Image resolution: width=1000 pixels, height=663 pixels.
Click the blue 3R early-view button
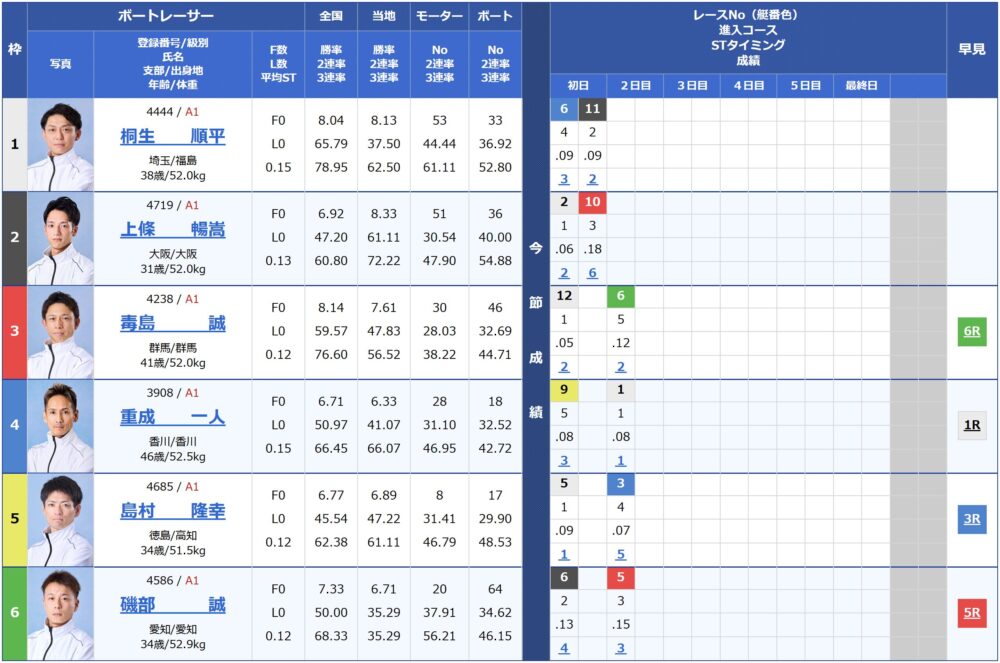(971, 519)
